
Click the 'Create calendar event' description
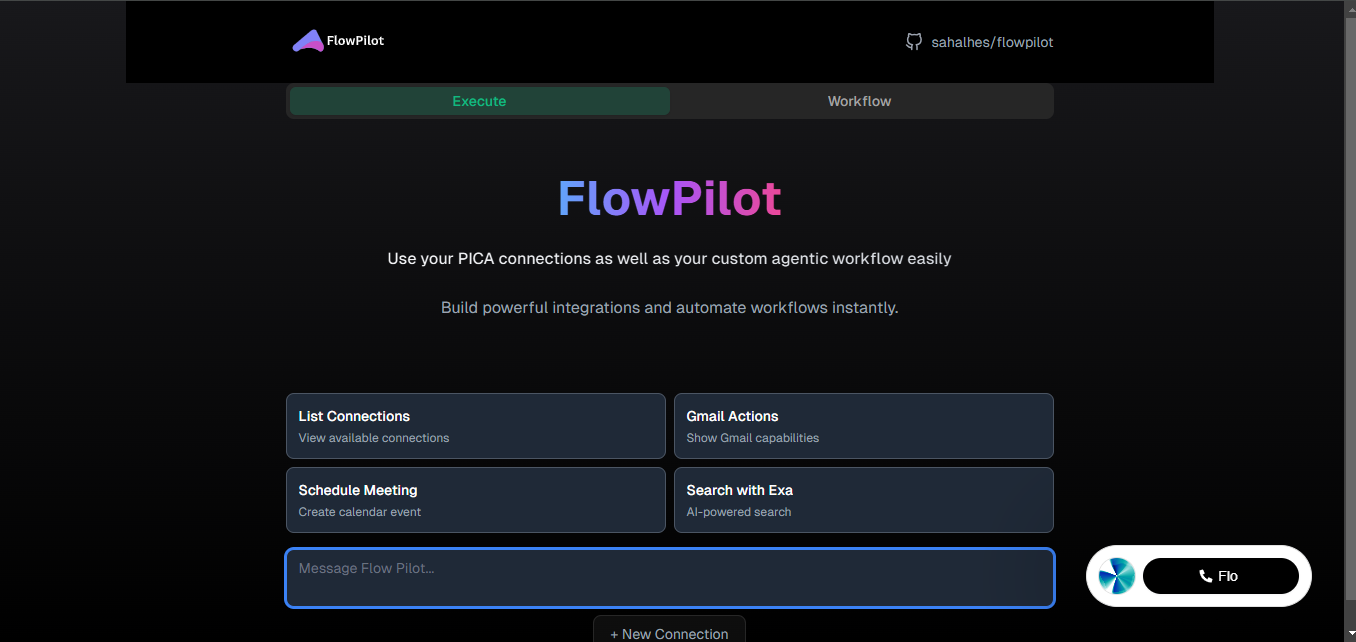[360, 512]
